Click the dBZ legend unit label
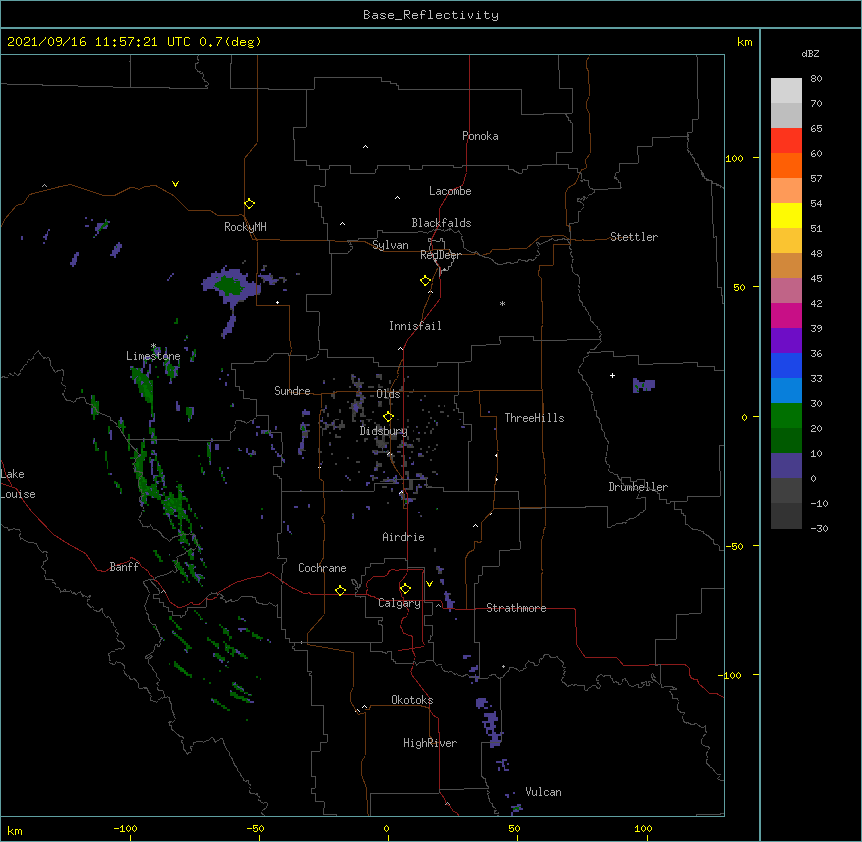This screenshot has width=862, height=842. tap(810, 54)
